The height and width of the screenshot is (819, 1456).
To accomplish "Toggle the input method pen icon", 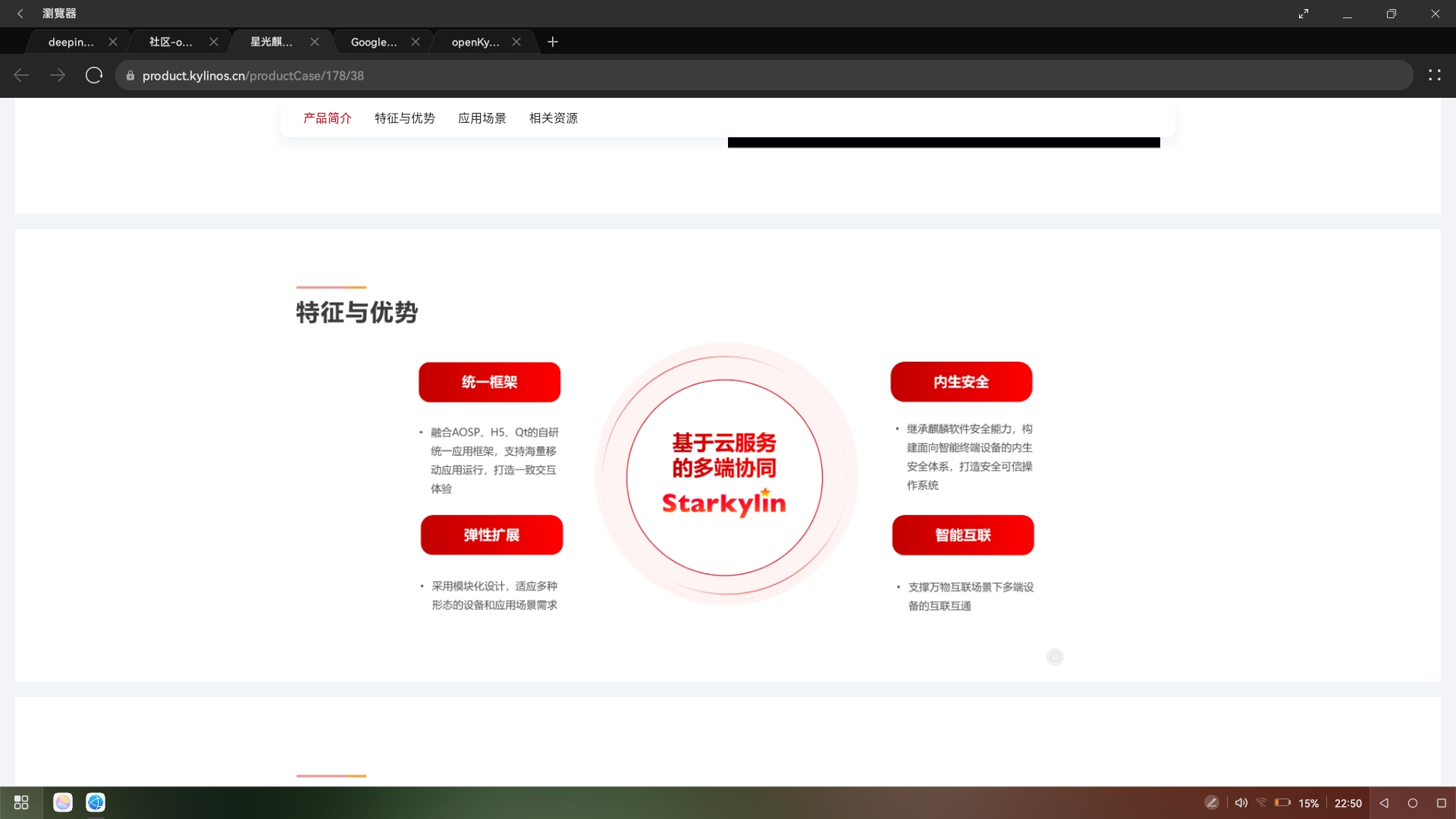I will click(x=1212, y=802).
